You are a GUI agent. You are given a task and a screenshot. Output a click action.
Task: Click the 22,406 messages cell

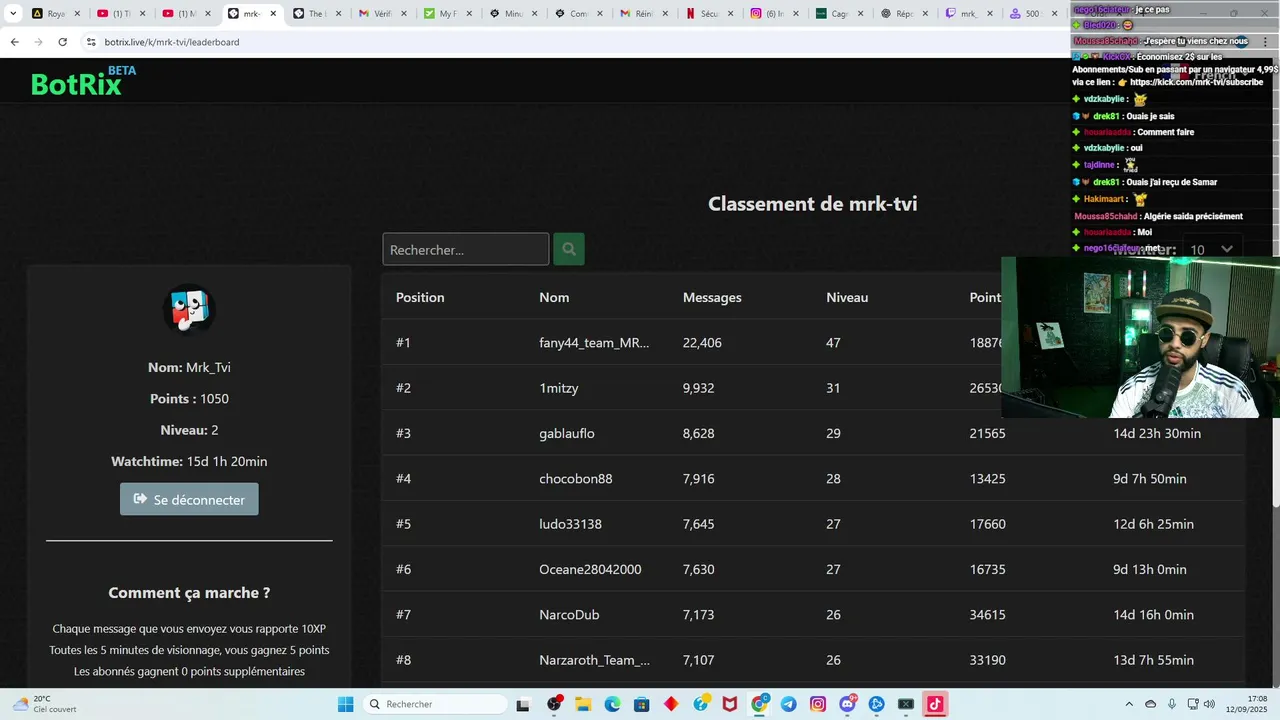click(702, 342)
